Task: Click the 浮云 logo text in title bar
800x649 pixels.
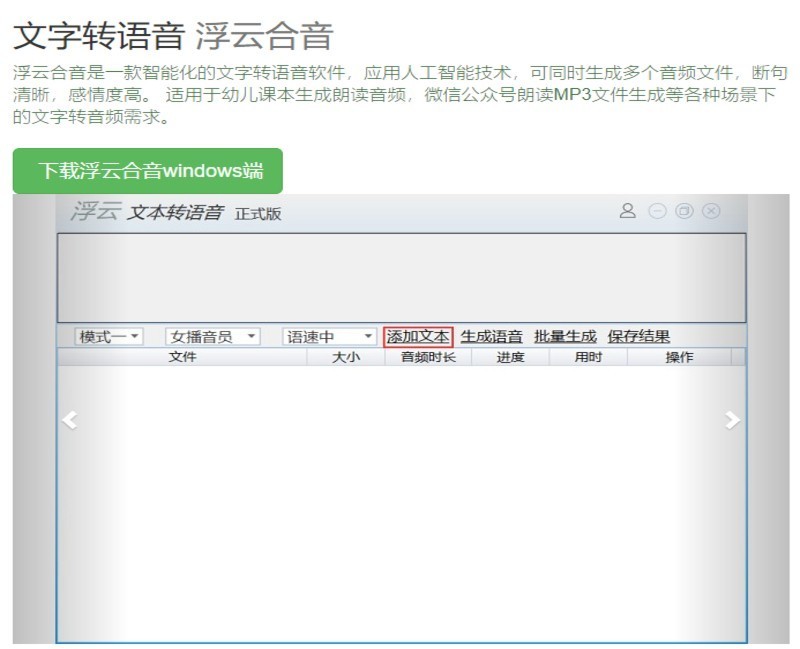Action: (96, 211)
